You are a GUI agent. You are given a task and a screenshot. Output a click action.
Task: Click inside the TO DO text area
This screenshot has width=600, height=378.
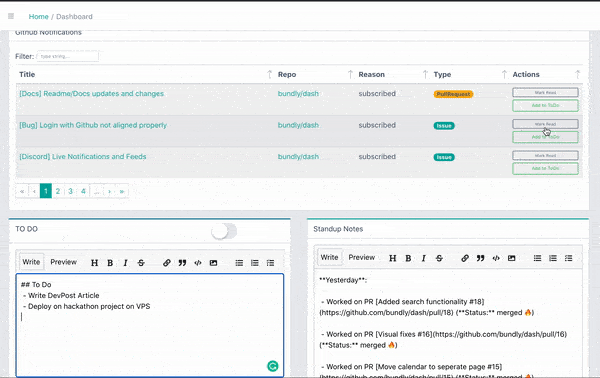click(150, 325)
